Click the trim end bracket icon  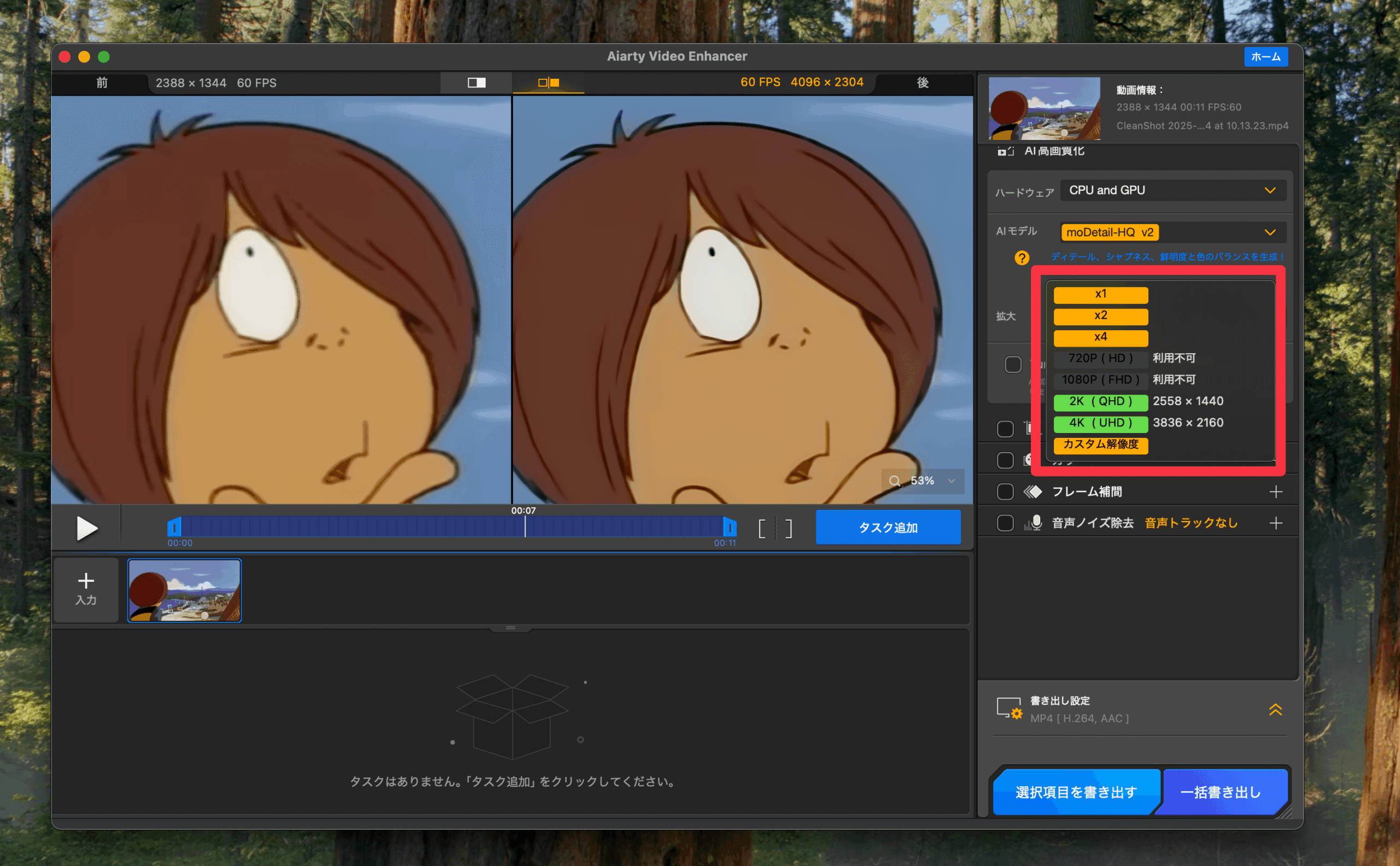pos(789,528)
